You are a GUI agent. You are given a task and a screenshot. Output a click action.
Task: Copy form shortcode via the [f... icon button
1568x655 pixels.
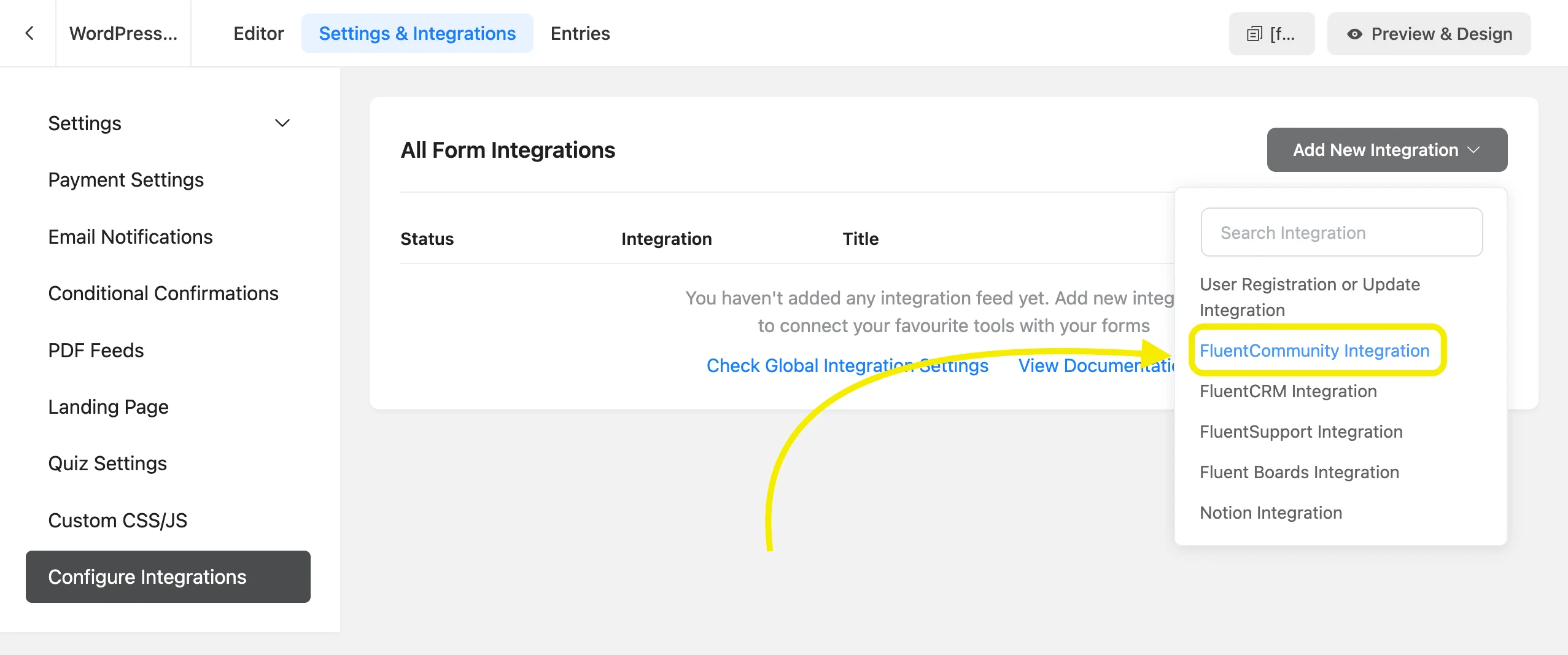1271,34
